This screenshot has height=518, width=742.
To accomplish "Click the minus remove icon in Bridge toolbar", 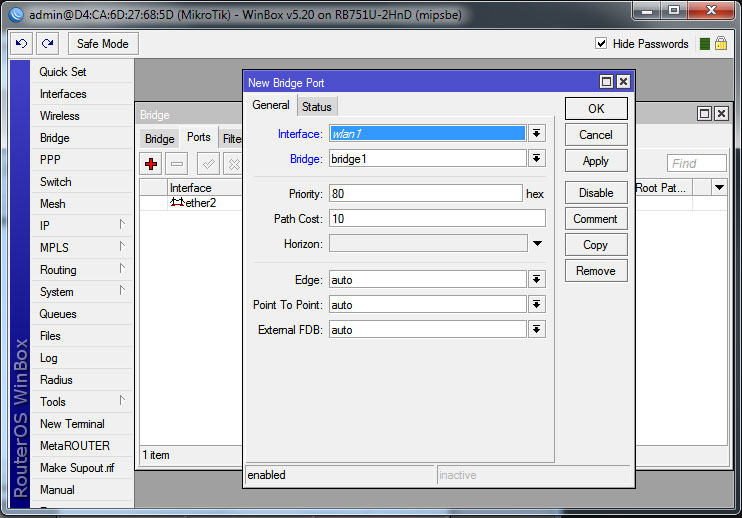I will tap(177, 163).
